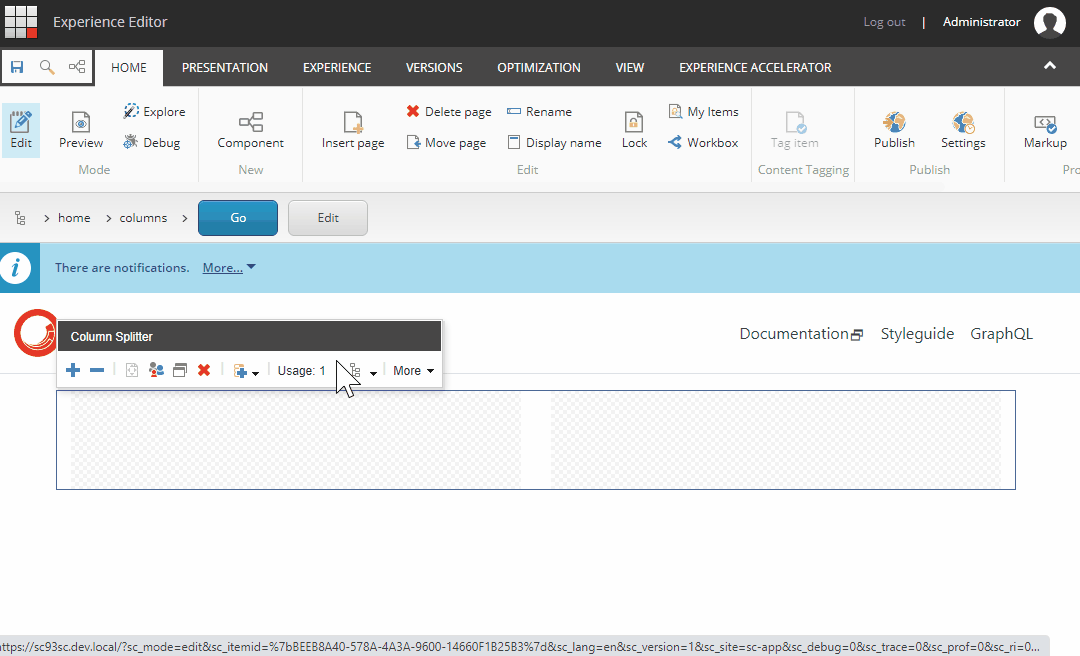Open the user avatar profile icon
1080x656 pixels.
tap(1050, 23)
